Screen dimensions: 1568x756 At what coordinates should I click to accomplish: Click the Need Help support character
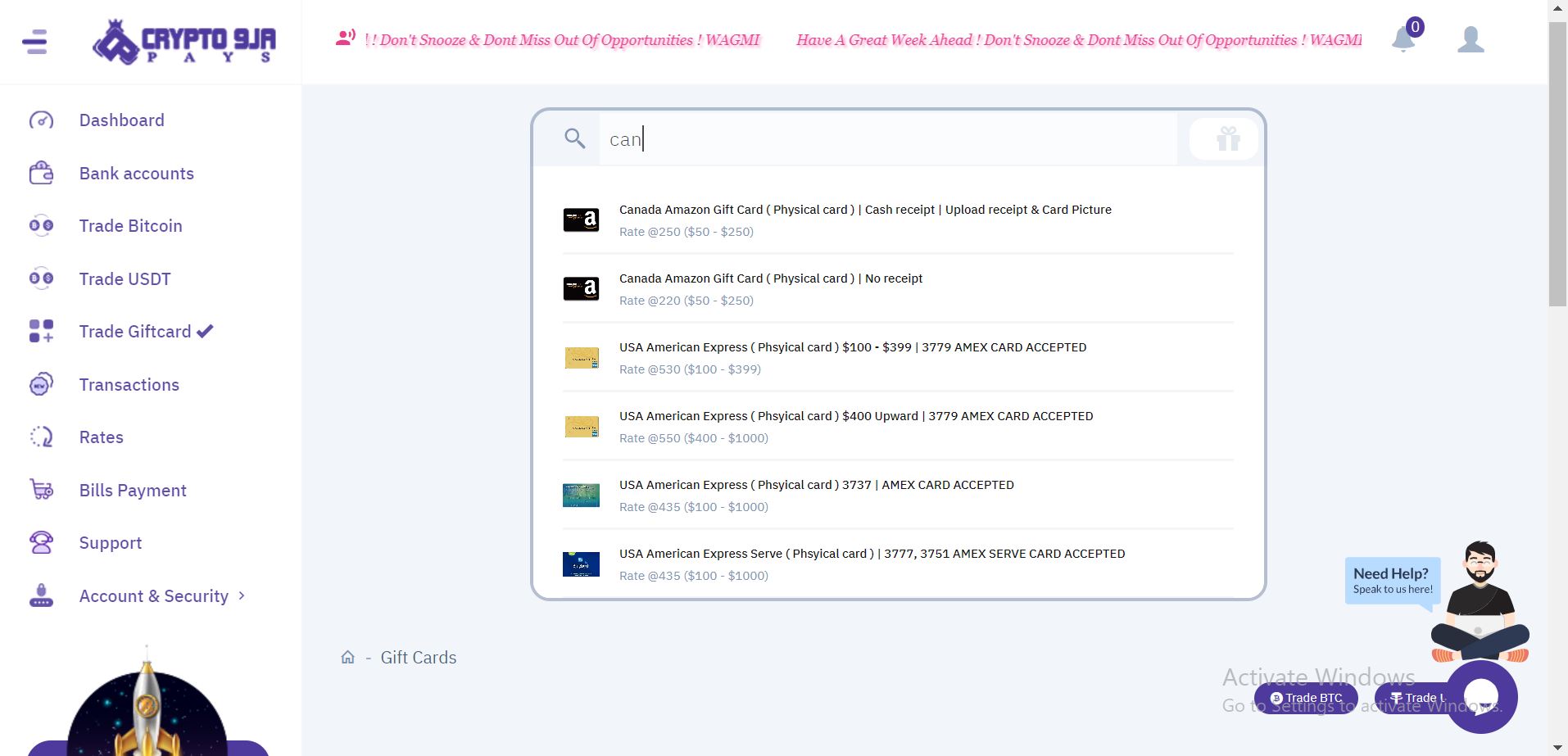1480,602
